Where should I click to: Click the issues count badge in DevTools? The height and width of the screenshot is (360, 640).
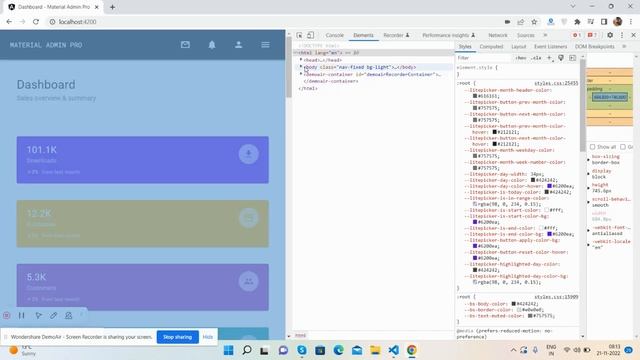coord(592,35)
